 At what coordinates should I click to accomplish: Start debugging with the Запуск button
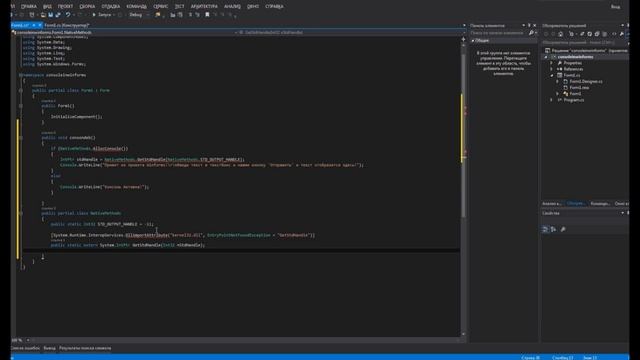click(102, 15)
